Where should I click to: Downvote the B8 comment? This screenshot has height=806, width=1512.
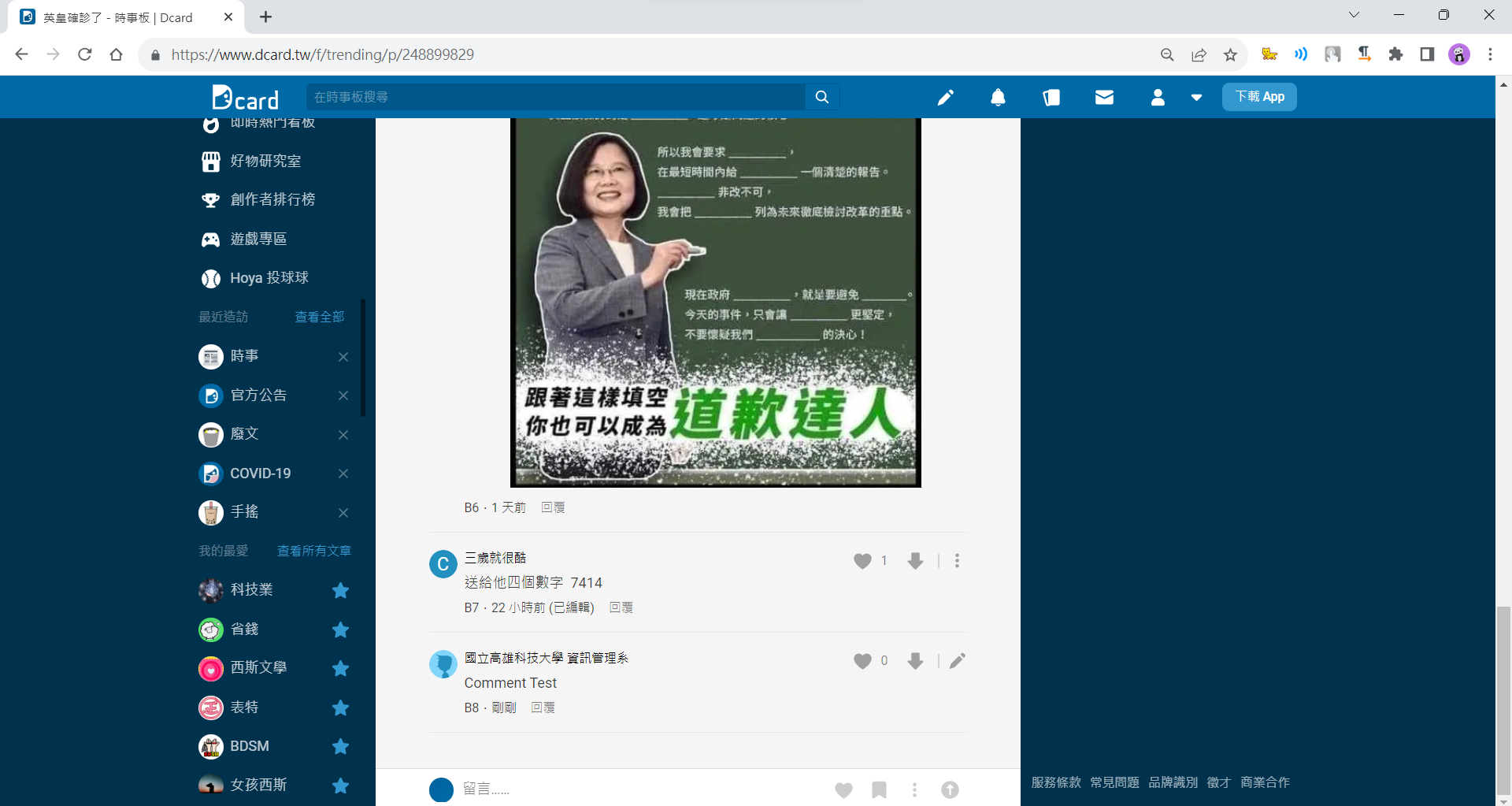tap(915, 661)
